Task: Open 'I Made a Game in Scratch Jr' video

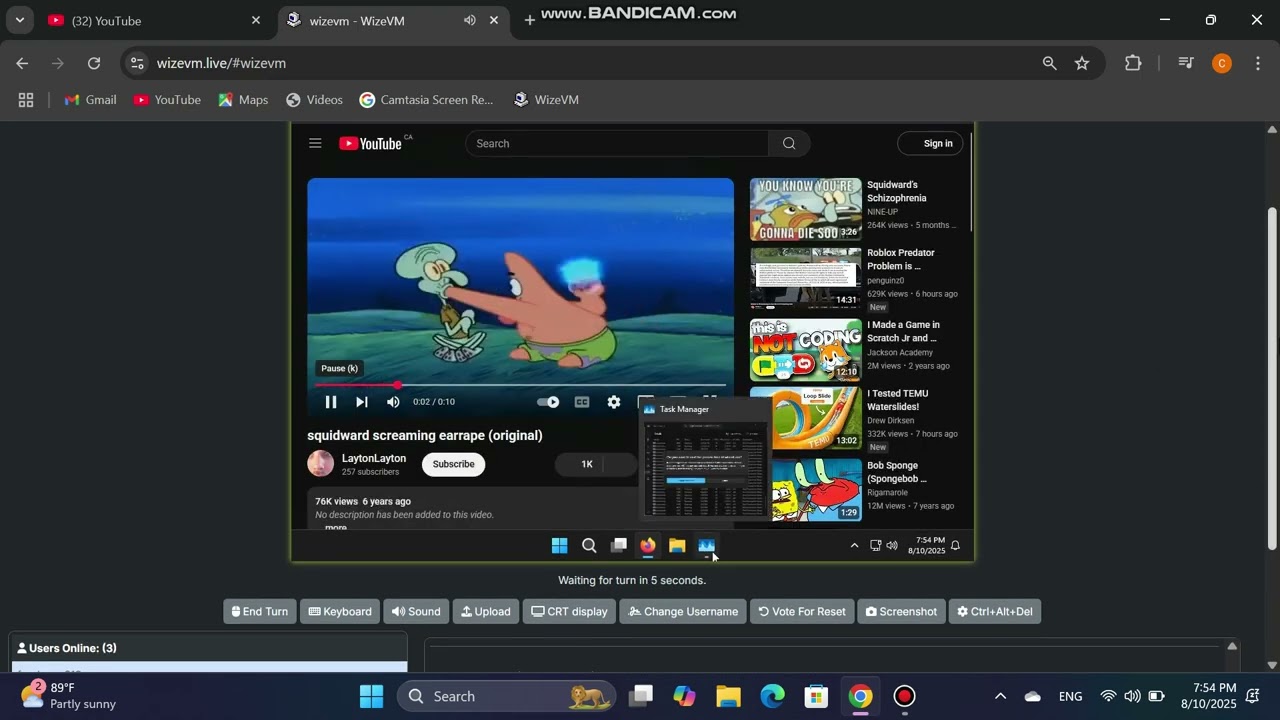Action: [x=806, y=350]
